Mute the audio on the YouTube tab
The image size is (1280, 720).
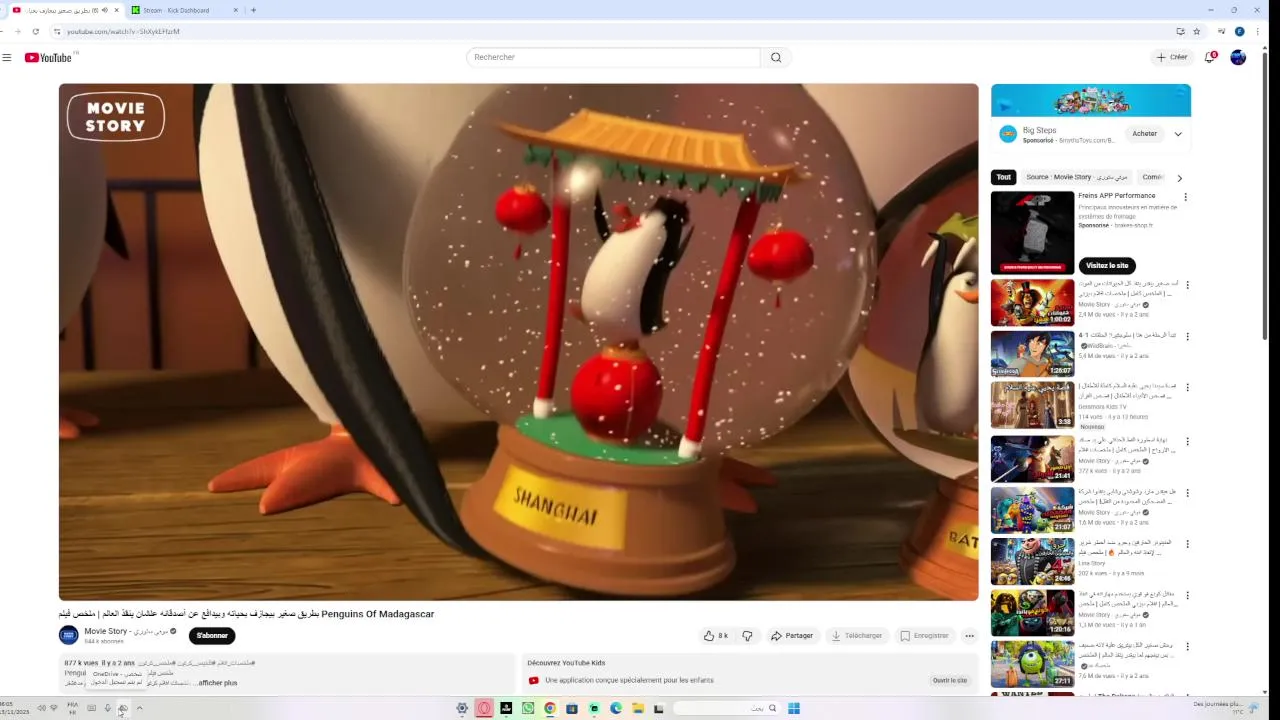click(105, 10)
